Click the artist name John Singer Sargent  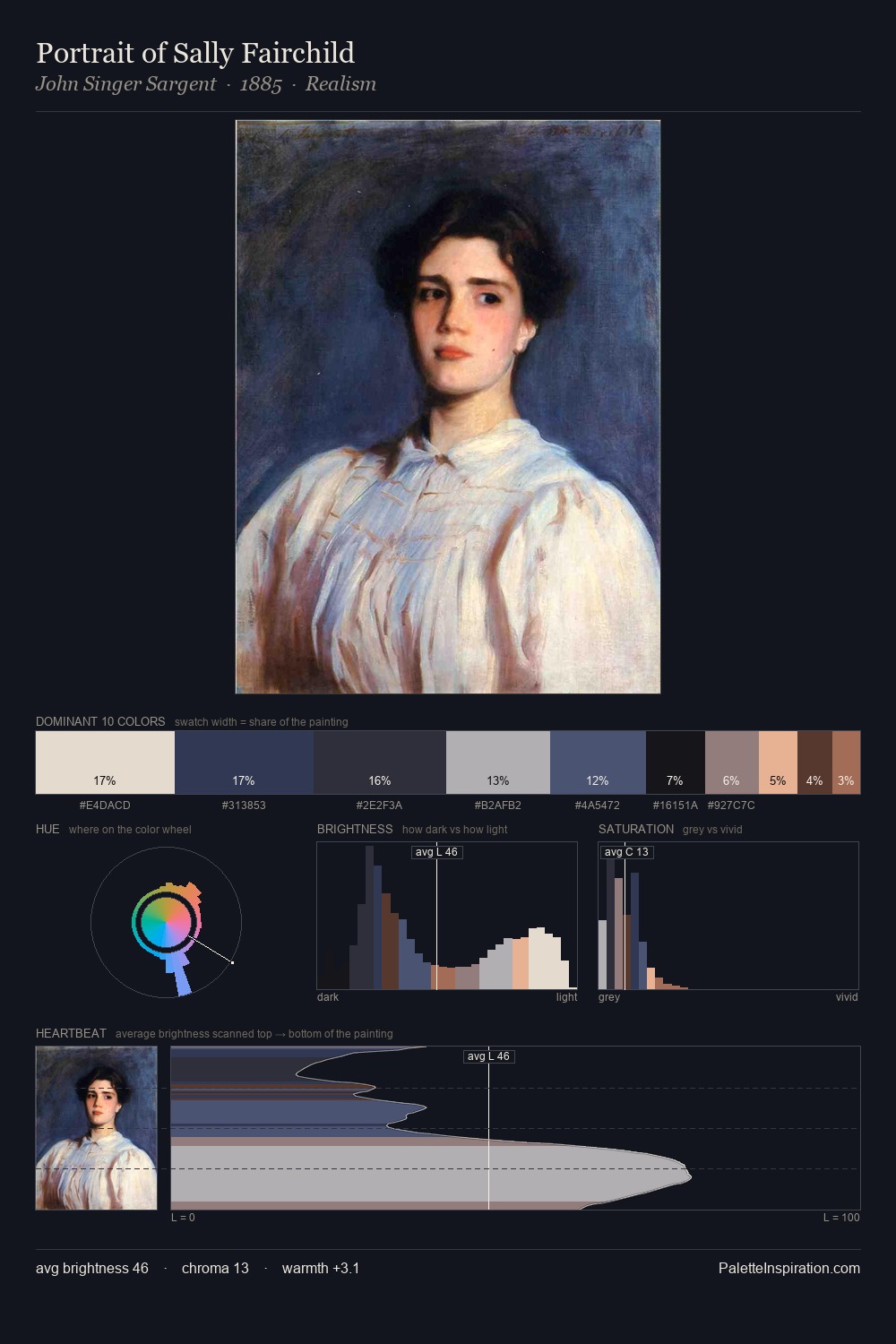click(x=125, y=84)
